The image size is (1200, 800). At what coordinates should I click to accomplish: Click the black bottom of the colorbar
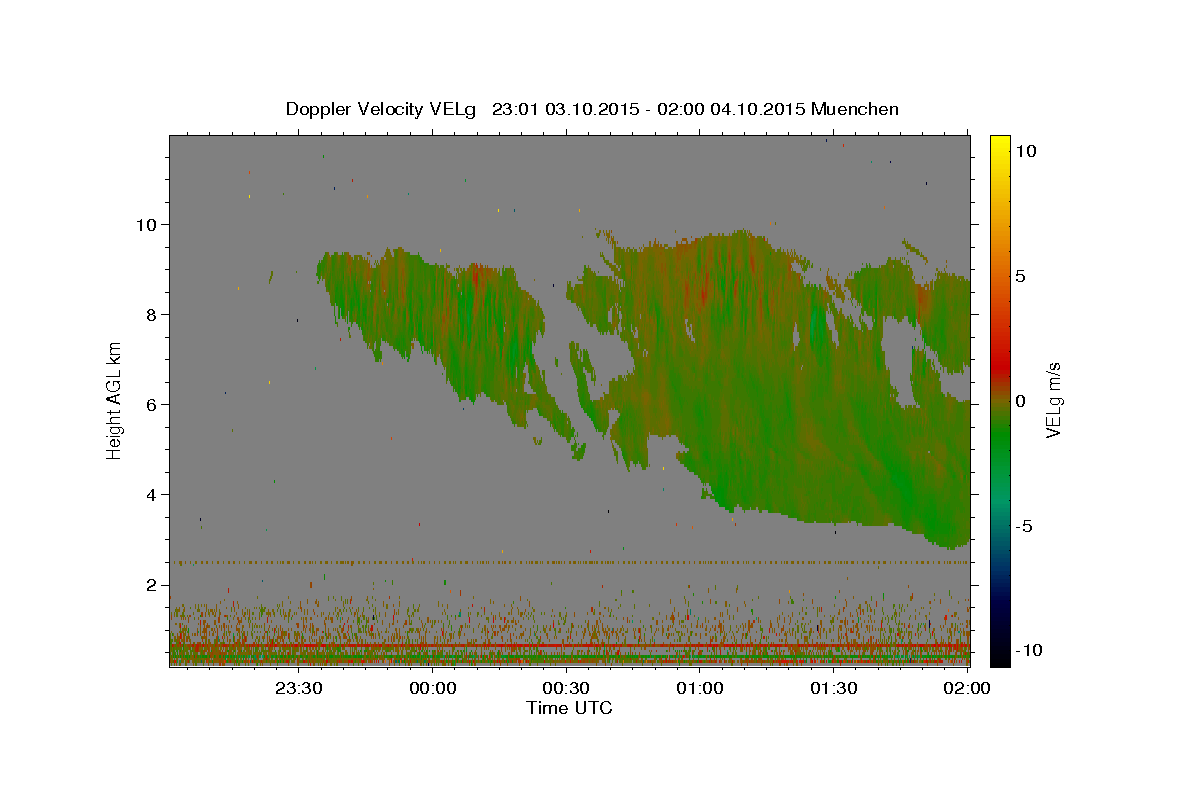[x=999, y=655]
